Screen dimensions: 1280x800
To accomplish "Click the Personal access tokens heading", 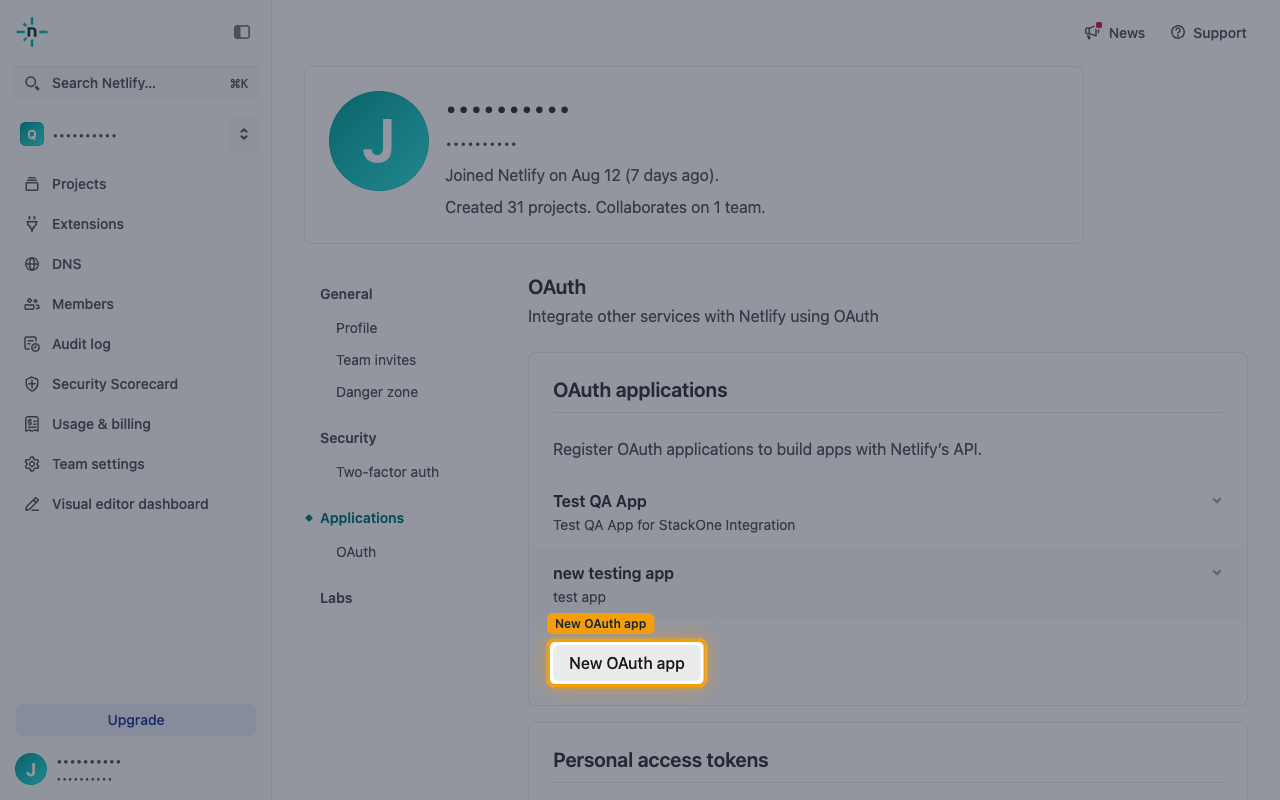I will 661,760.
